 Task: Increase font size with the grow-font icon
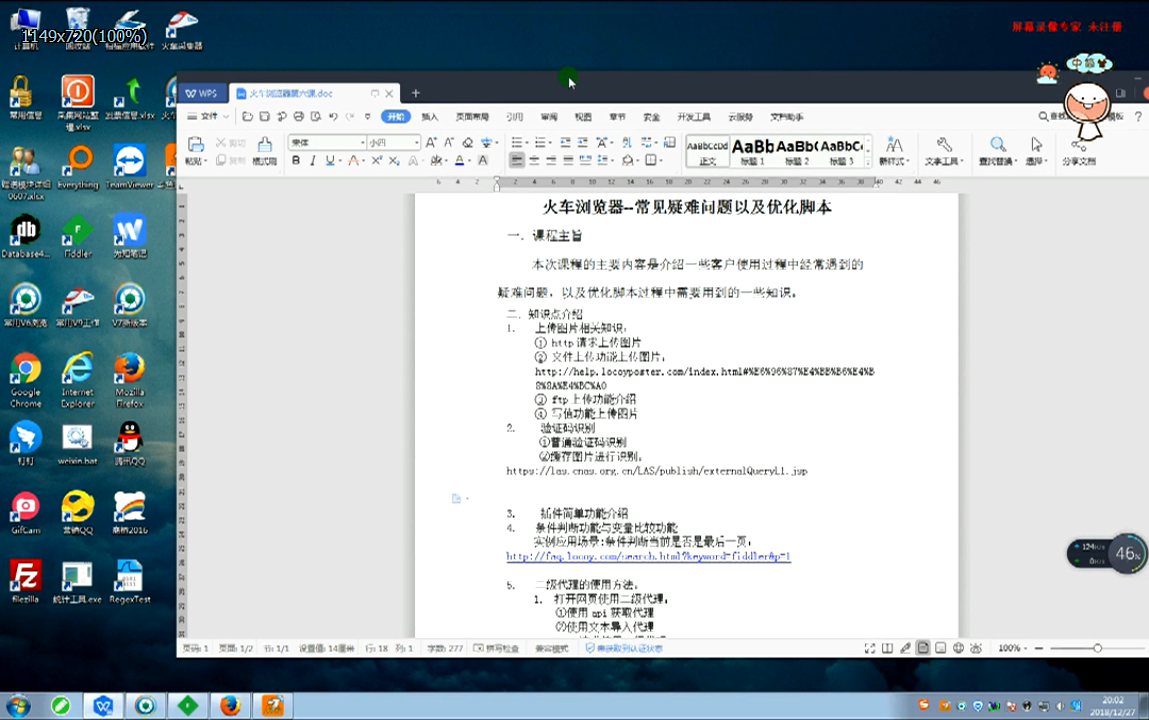(x=431, y=142)
